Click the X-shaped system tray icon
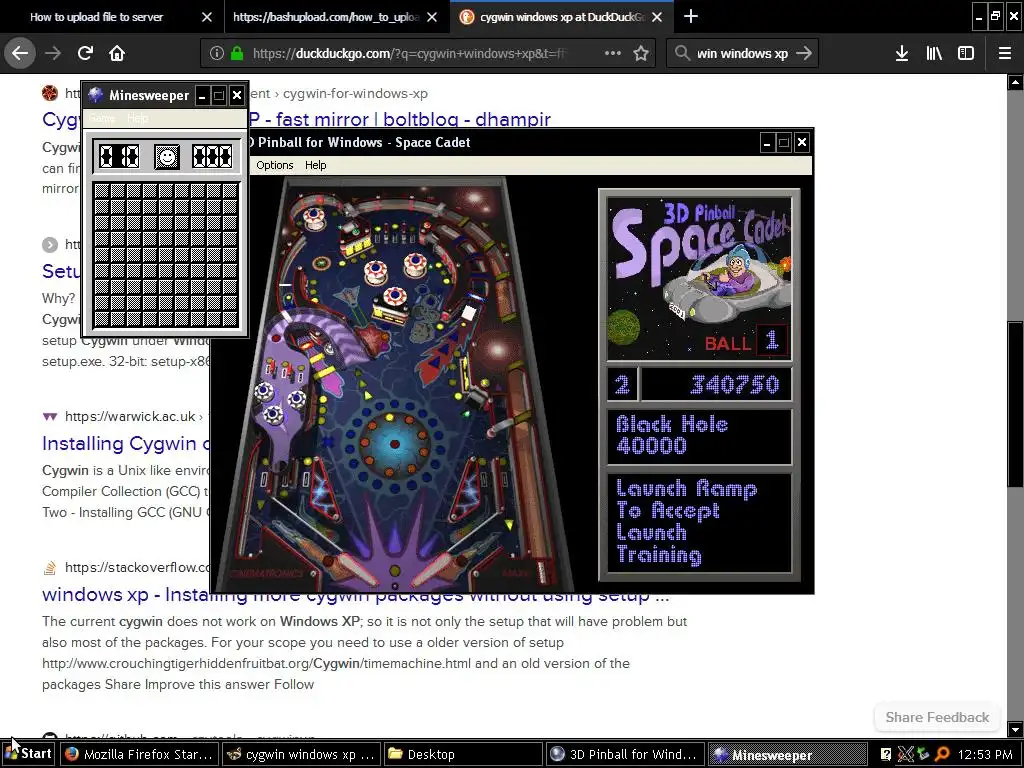Image resolution: width=1024 pixels, height=768 pixels. 905,754
